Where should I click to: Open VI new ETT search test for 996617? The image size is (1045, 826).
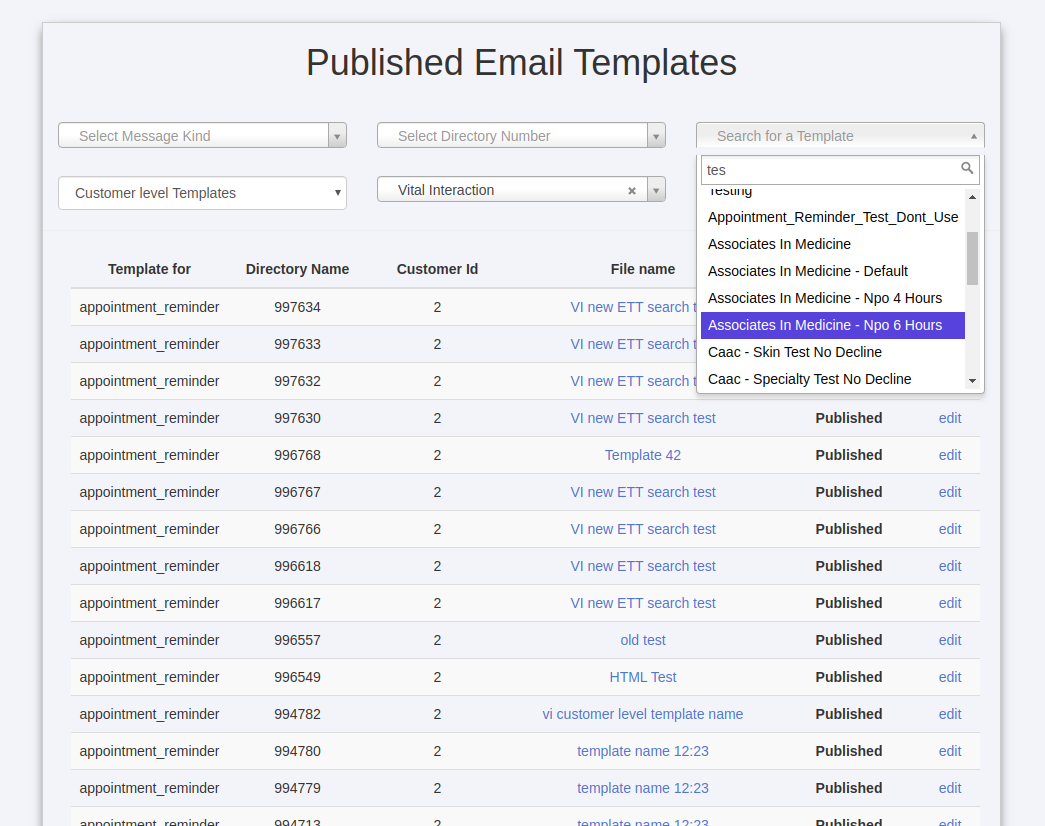click(x=642, y=603)
